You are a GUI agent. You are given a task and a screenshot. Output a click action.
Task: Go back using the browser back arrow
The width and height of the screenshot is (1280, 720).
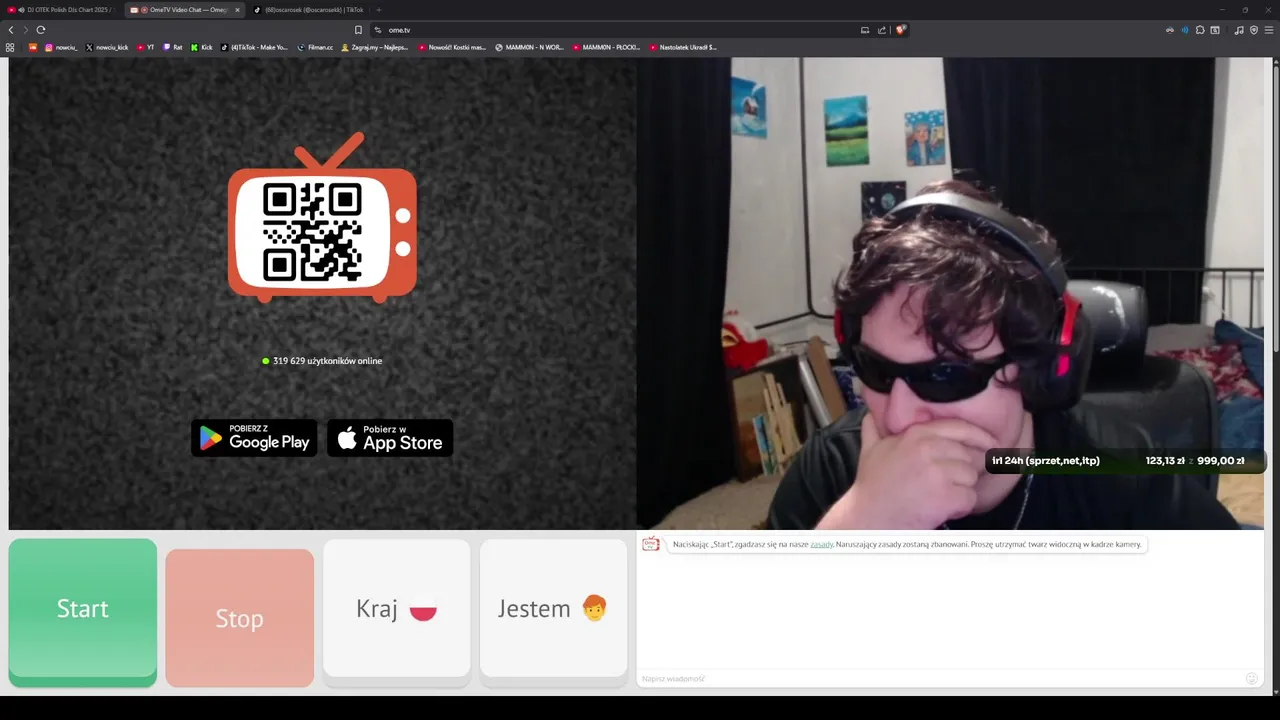[11, 30]
